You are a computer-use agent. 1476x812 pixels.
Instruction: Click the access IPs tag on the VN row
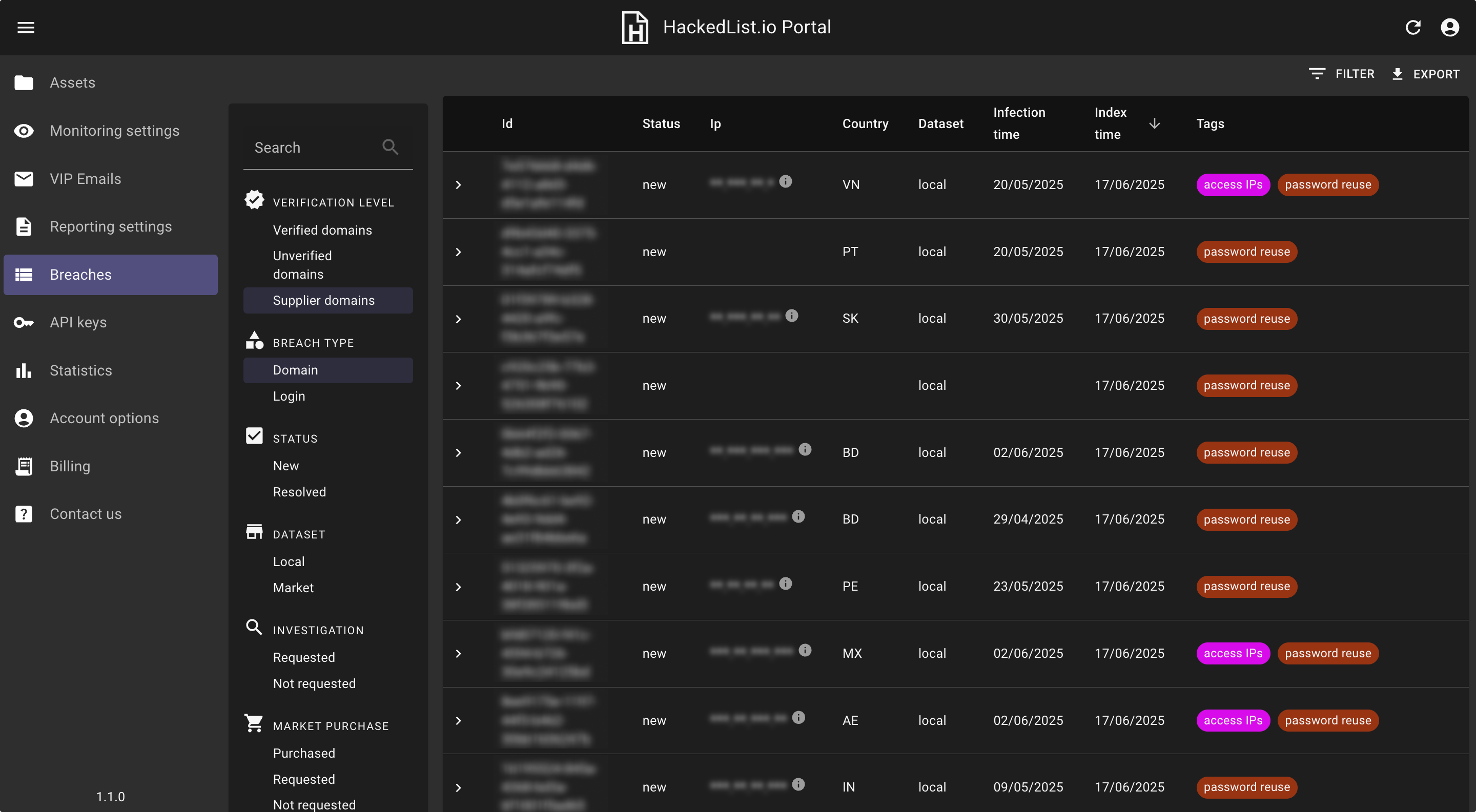pyautogui.click(x=1233, y=184)
